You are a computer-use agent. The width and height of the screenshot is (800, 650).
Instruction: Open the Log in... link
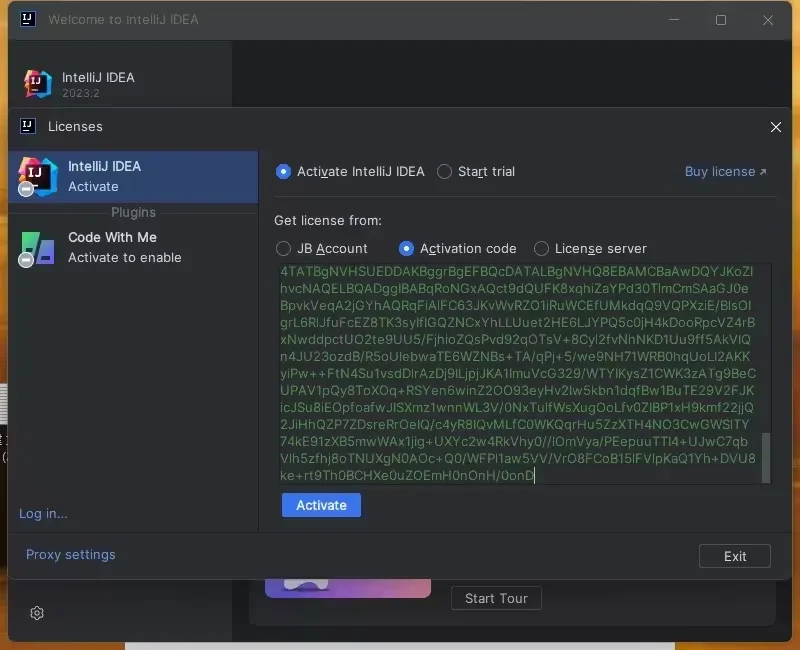[43, 513]
